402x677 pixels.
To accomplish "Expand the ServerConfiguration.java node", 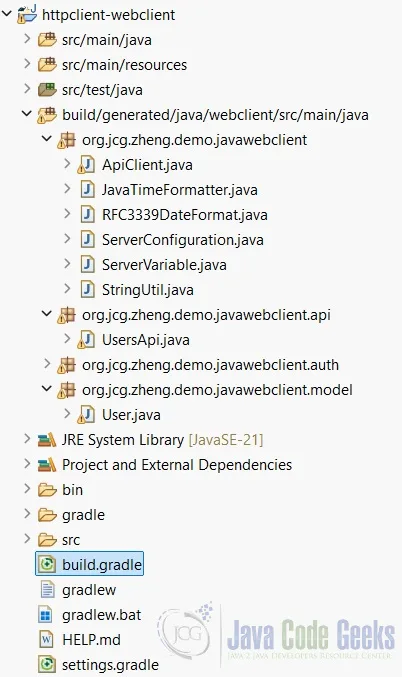I will tap(67, 240).
